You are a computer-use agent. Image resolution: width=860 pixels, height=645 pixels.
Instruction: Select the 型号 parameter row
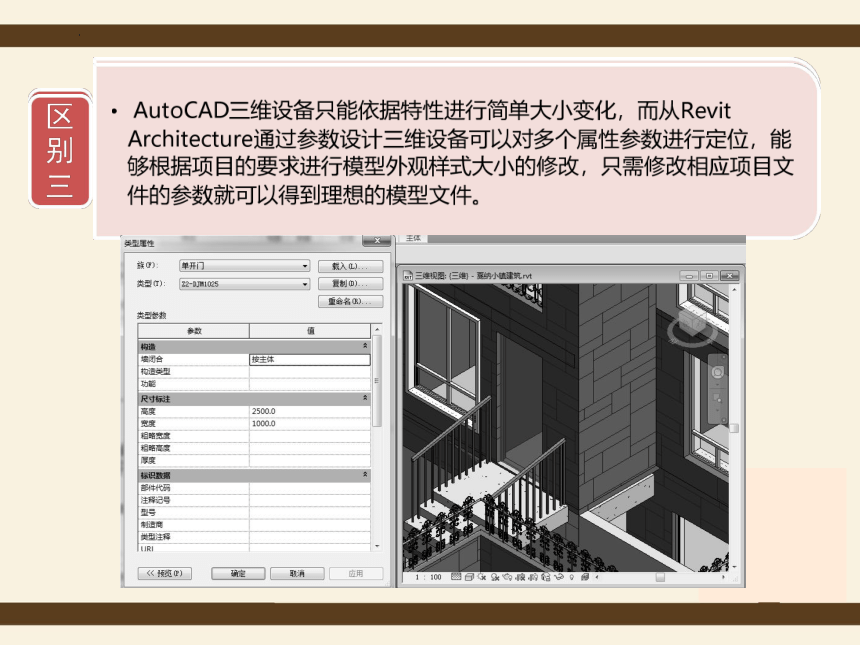tap(254, 512)
